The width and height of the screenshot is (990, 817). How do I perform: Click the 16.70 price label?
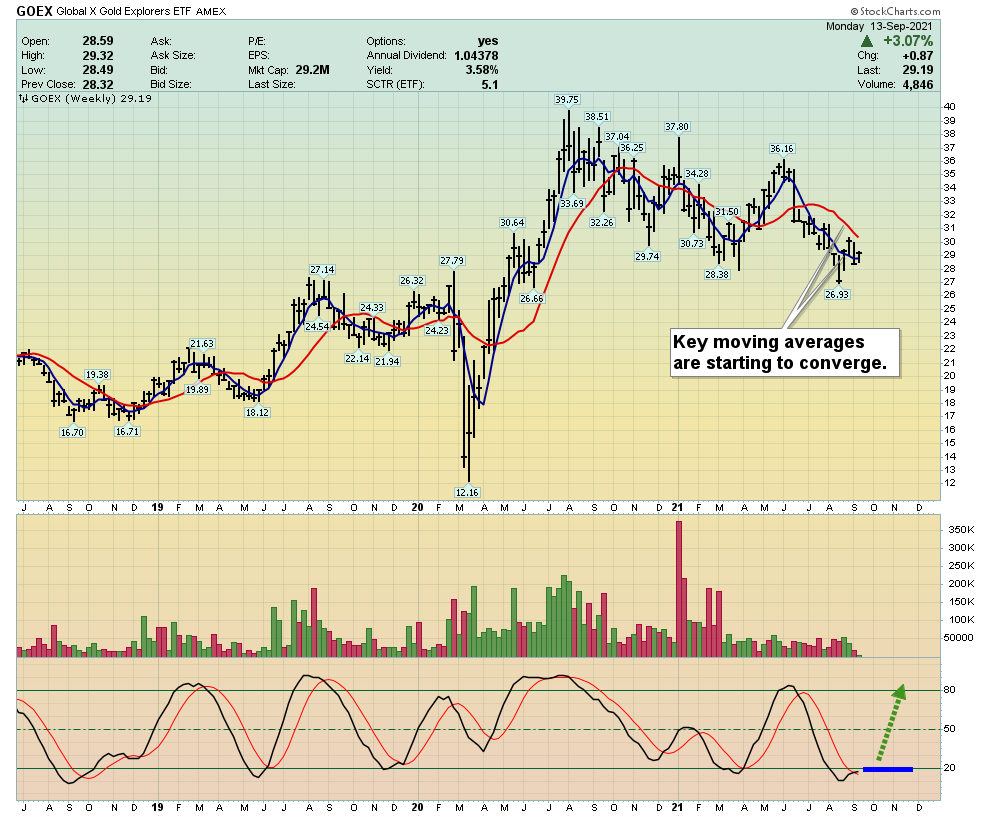(x=72, y=433)
